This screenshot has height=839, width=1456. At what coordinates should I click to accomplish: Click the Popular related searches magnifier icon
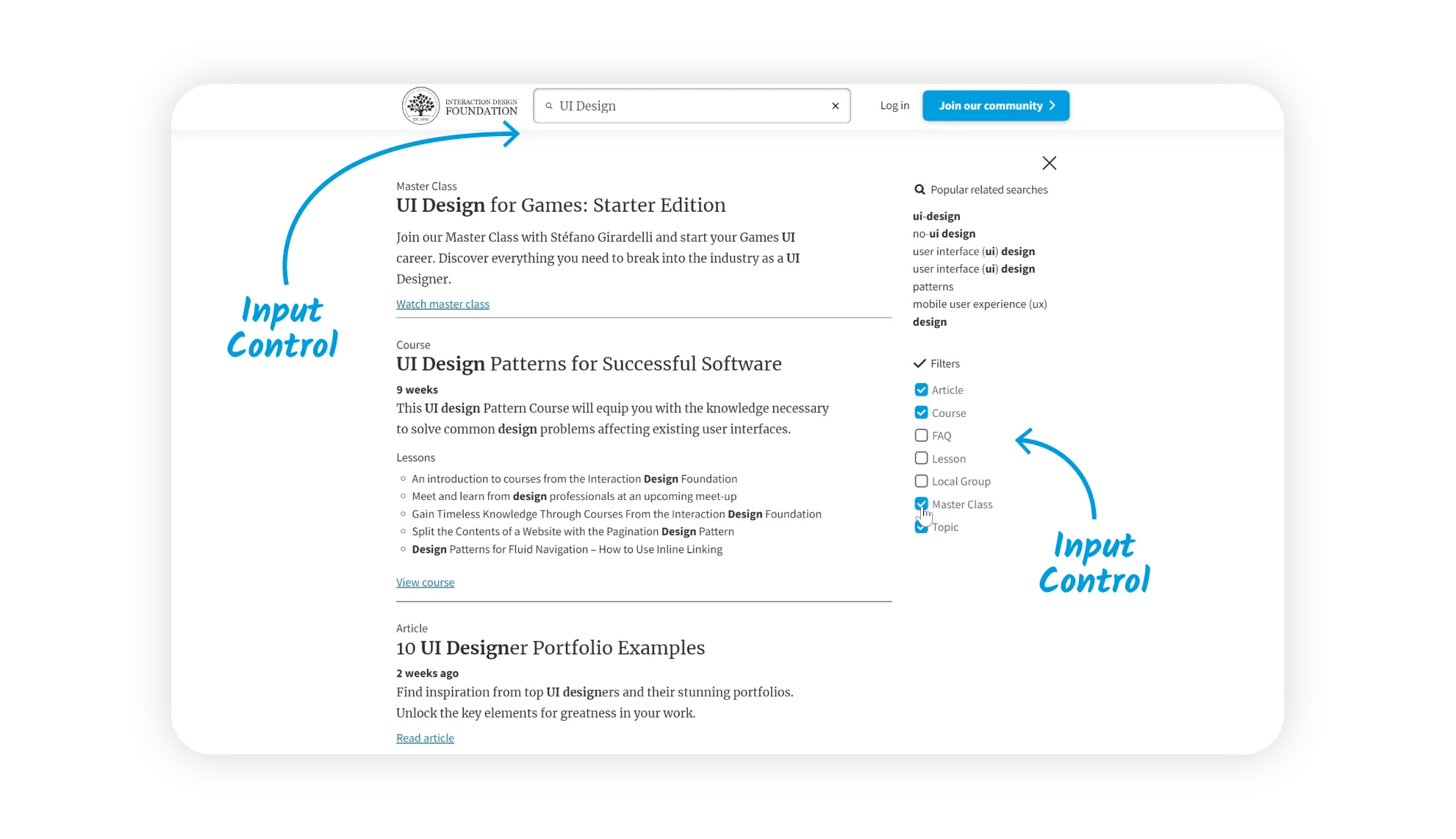click(919, 190)
